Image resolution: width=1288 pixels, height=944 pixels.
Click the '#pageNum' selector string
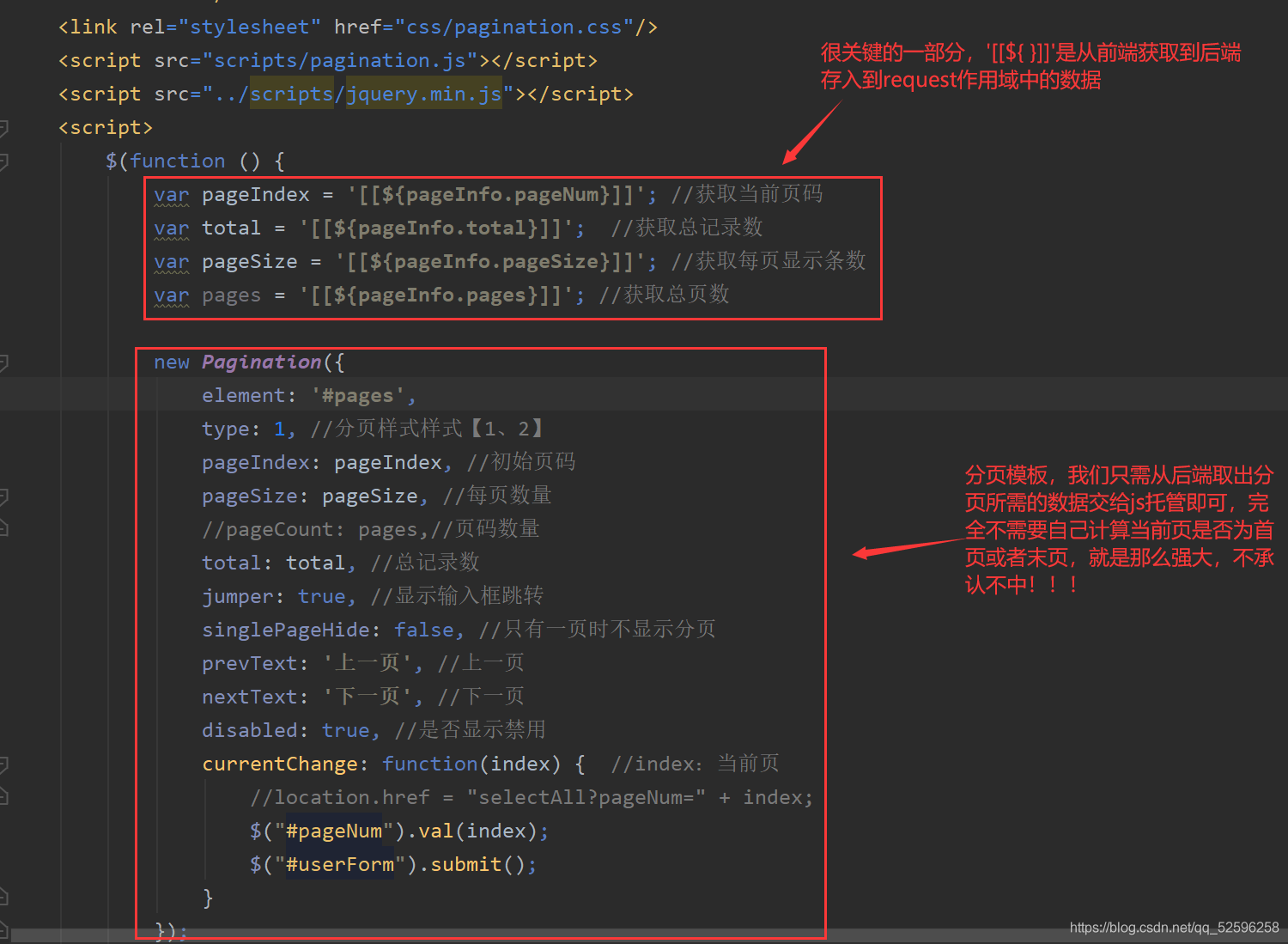[x=334, y=831]
